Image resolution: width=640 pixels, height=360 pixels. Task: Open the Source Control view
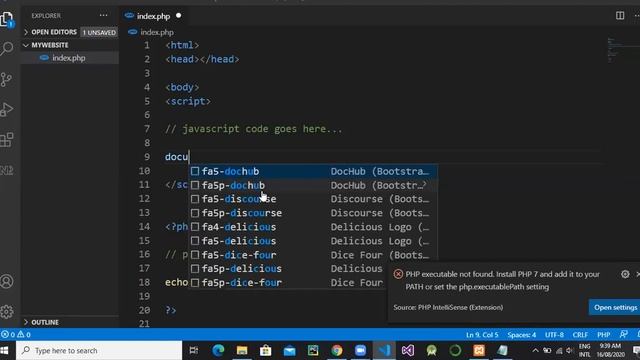click(7, 80)
